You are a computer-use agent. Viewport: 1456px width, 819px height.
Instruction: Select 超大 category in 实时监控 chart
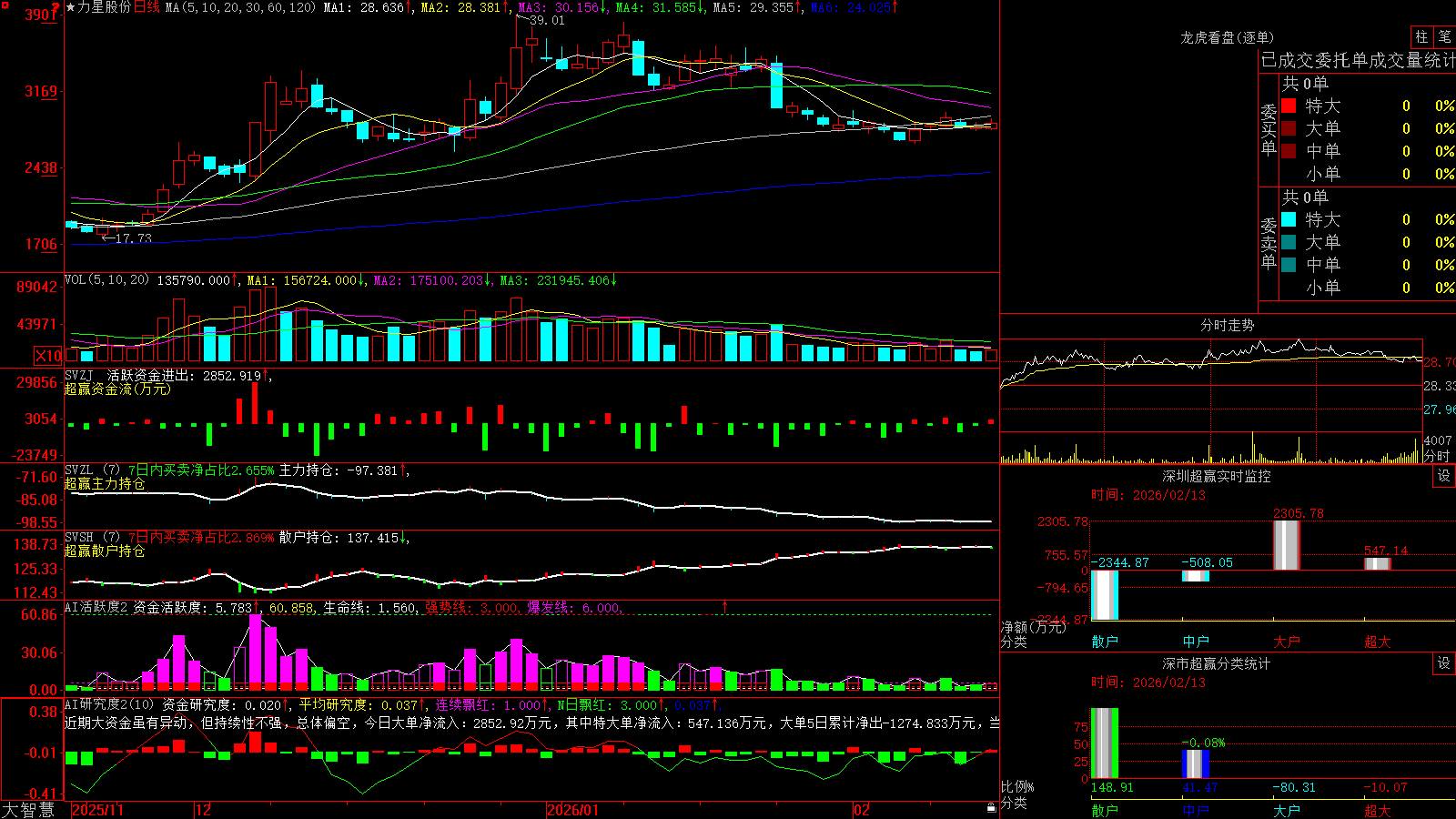(x=1378, y=642)
